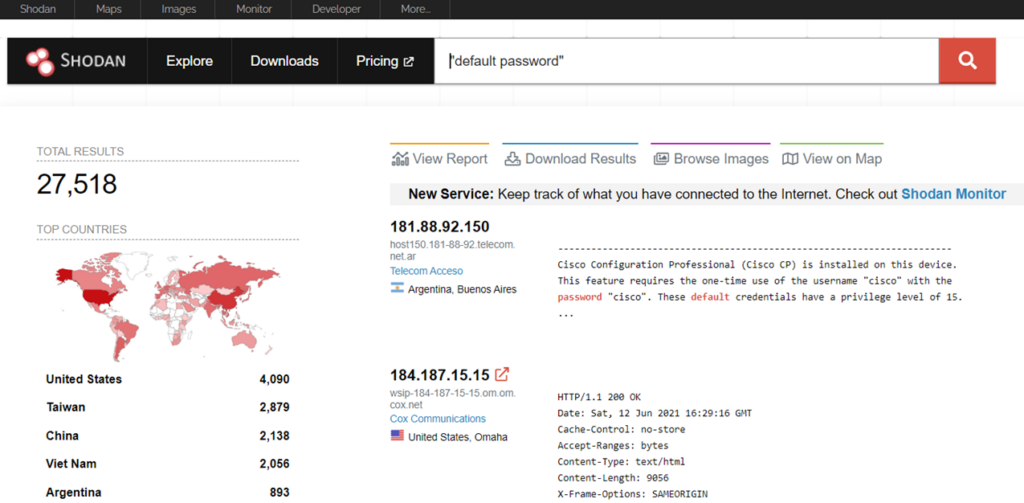
Task: Click hostname host150.181-88-92.telecom.net.ar
Action: [453, 250]
